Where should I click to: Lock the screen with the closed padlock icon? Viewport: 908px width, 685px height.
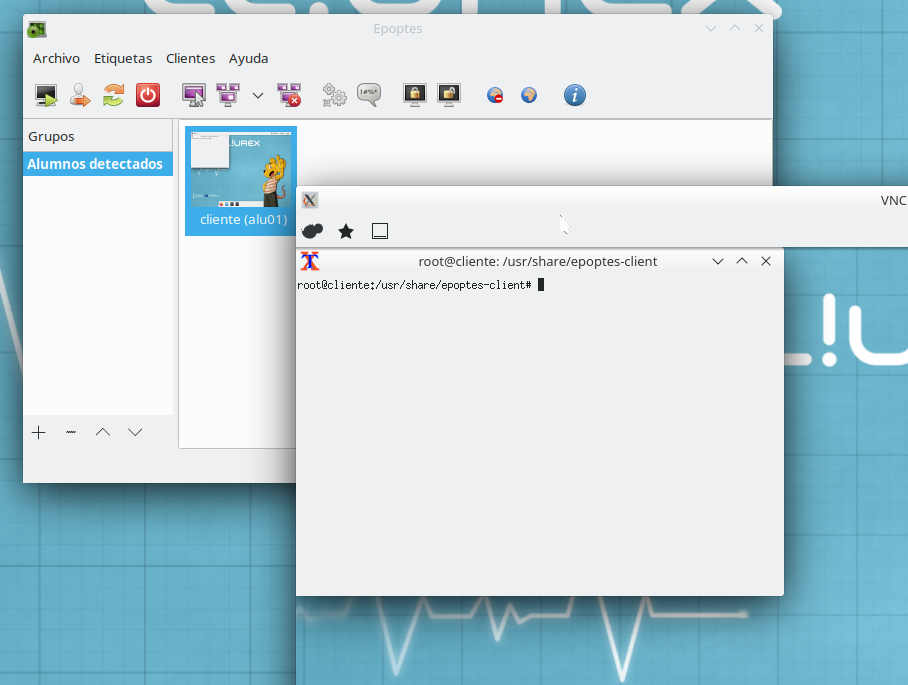click(414, 95)
